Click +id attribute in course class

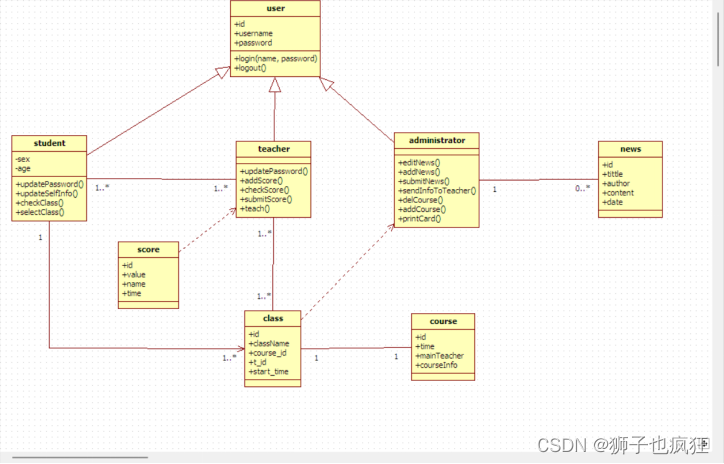click(x=421, y=337)
